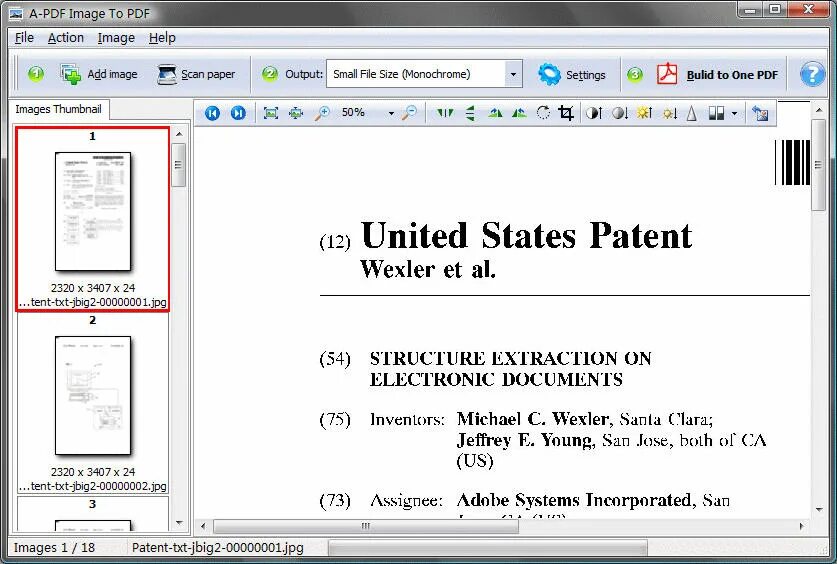This screenshot has width=837, height=564.
Task: Click preview vertical scroll down arrow
Action: [x=819, y=510]
